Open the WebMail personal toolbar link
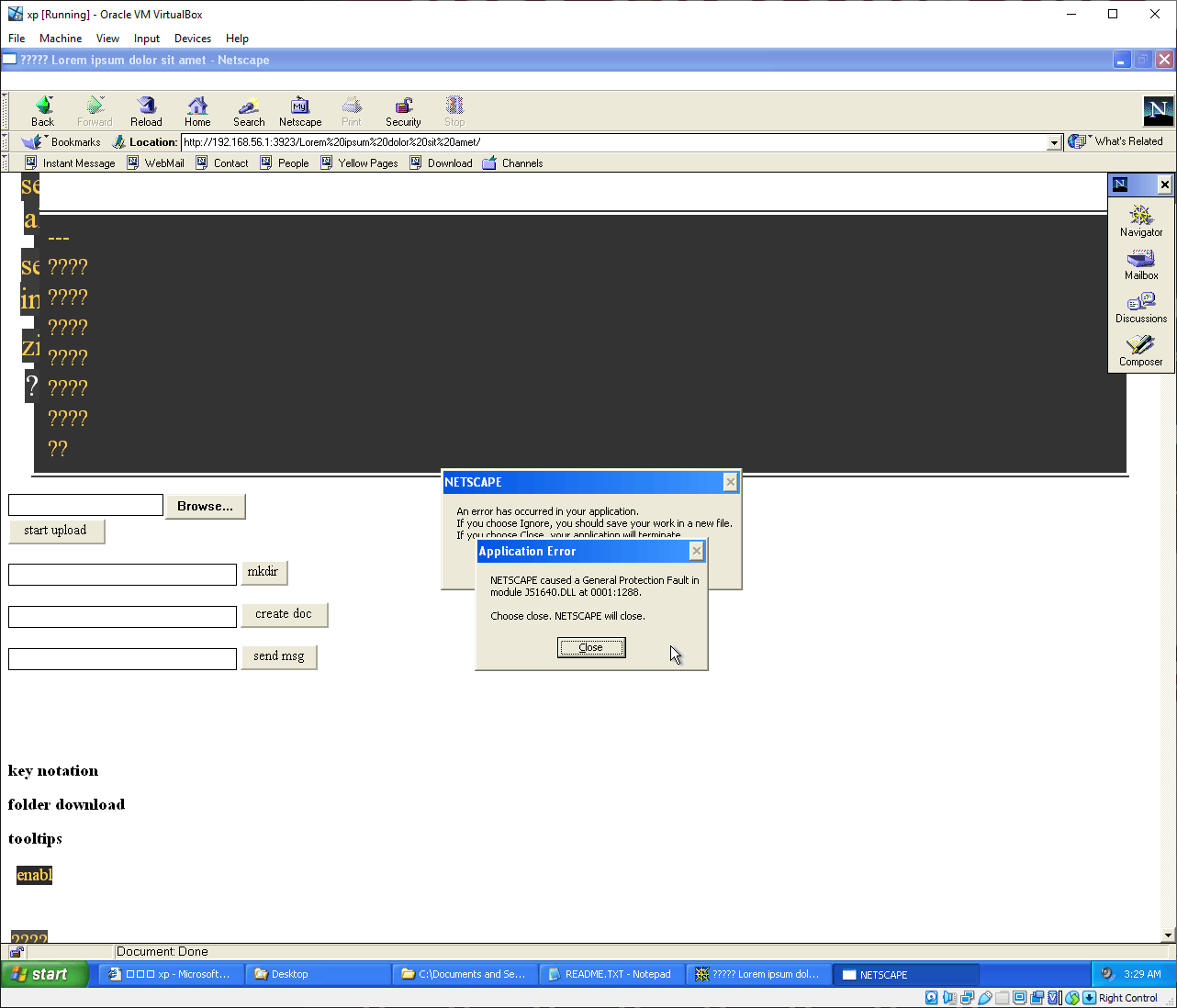1177x1008 pixels. (x=155, y=163)
